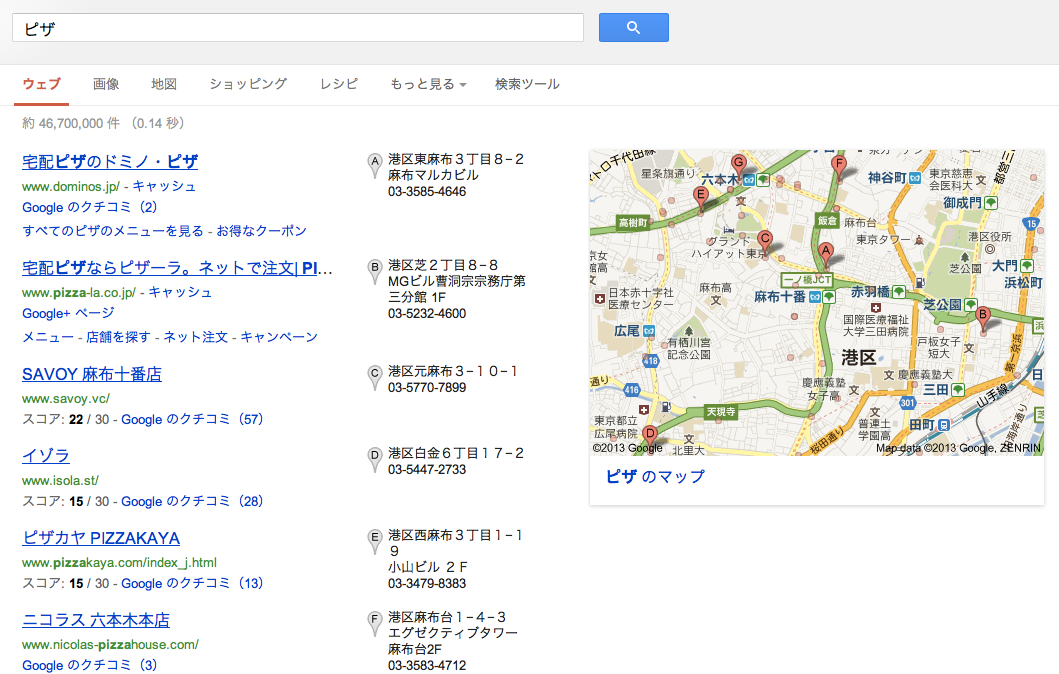Click the 03-3585-4646 phone number
Image resolution: width=1059 pixels, height=674 pixels.
point(427,192)
